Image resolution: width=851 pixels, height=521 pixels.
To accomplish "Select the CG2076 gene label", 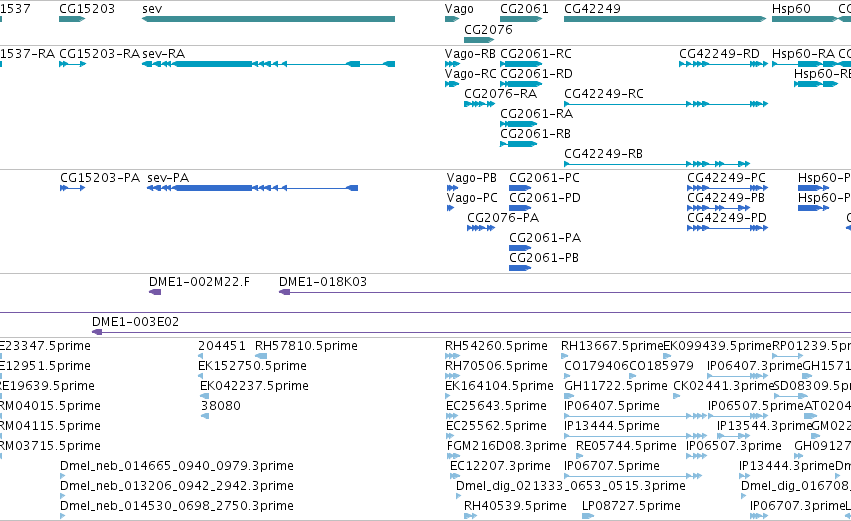I will pos(488,29).
